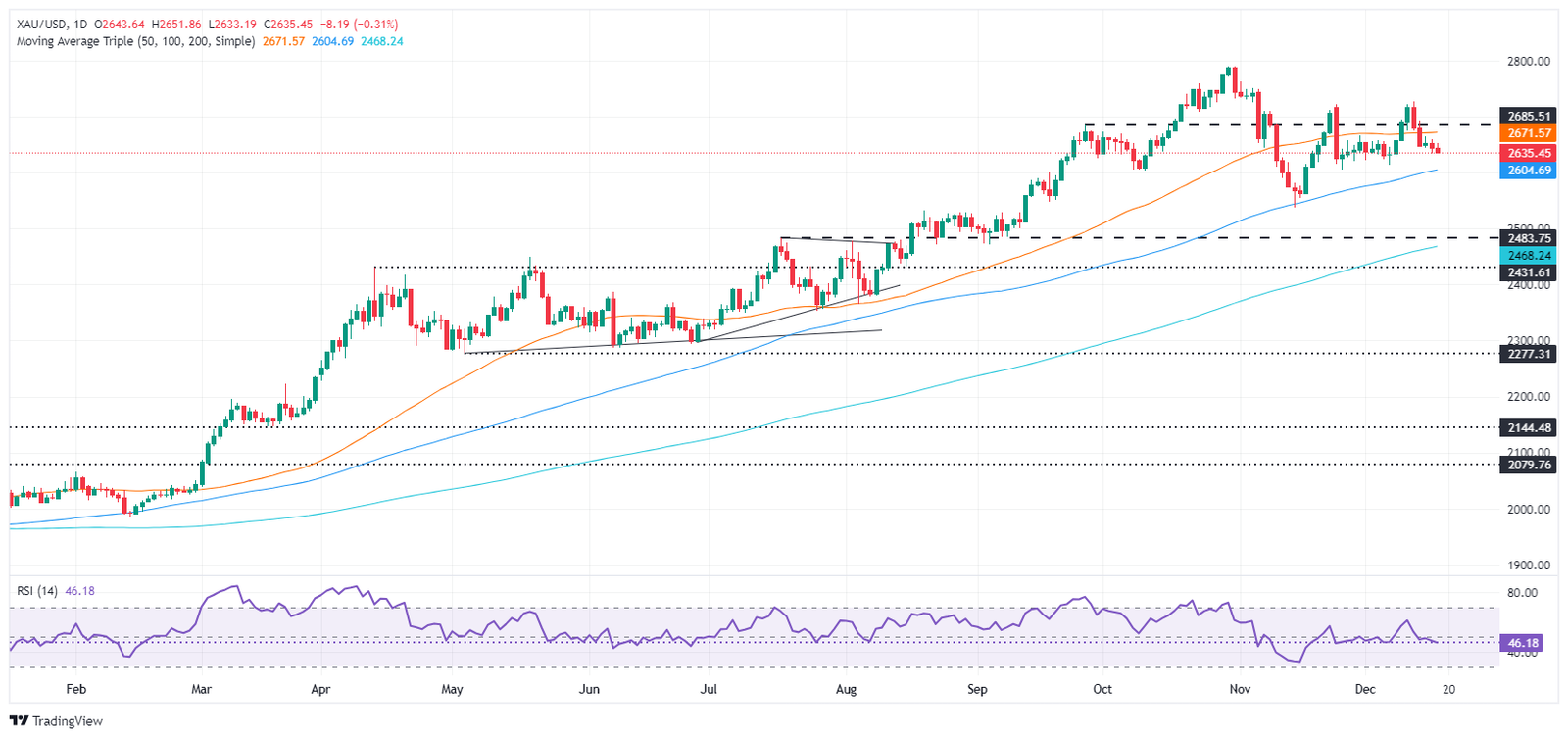Click the XAU/USD symbol title

(43, 25)
